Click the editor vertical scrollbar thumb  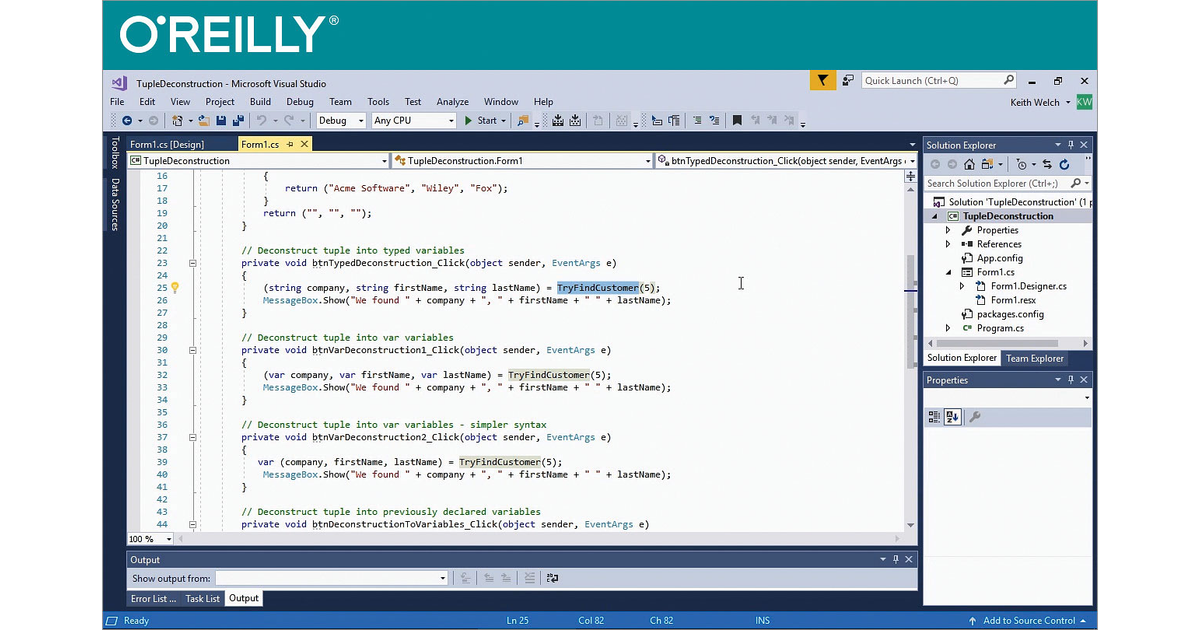pos(910,310)
